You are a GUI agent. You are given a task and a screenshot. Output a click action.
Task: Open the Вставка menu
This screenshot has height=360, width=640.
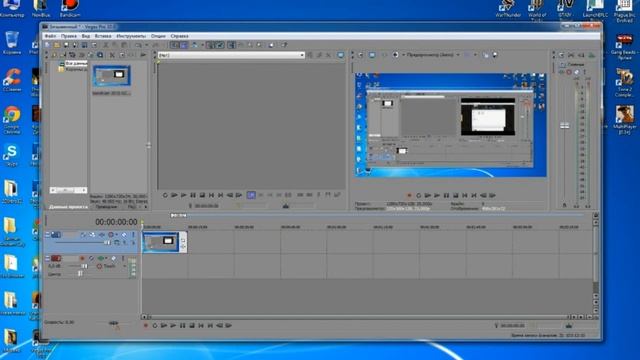point(103,36)
